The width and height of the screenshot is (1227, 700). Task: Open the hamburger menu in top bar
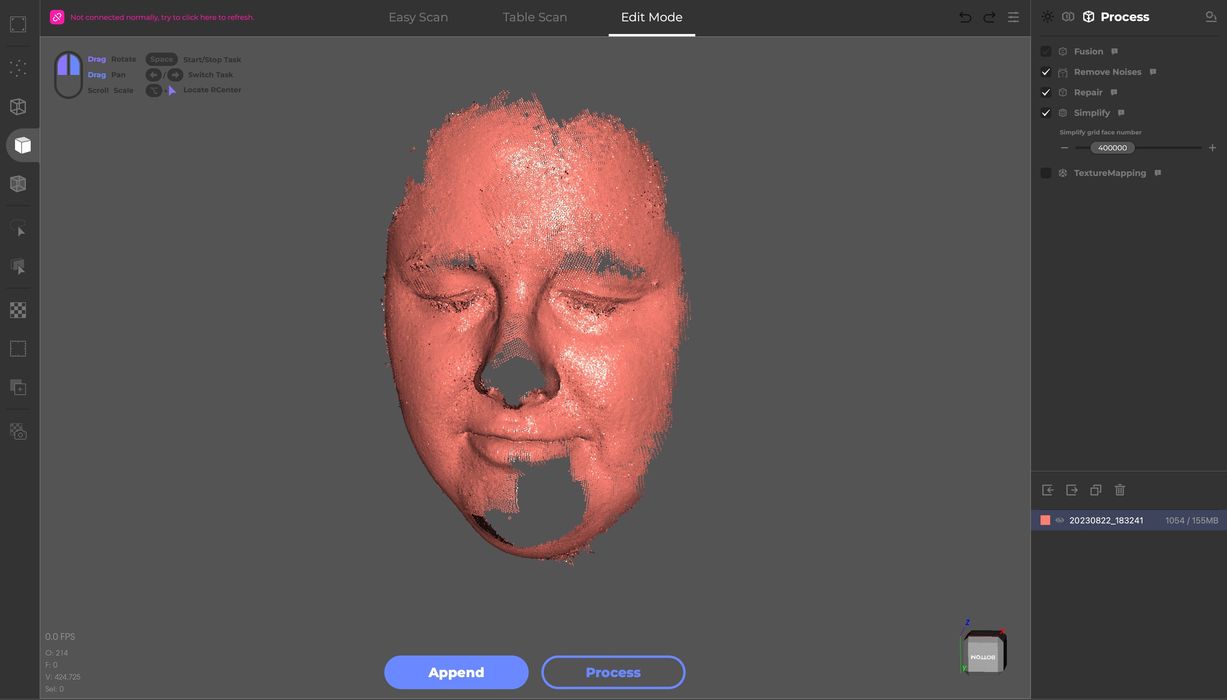[1013, 17]
